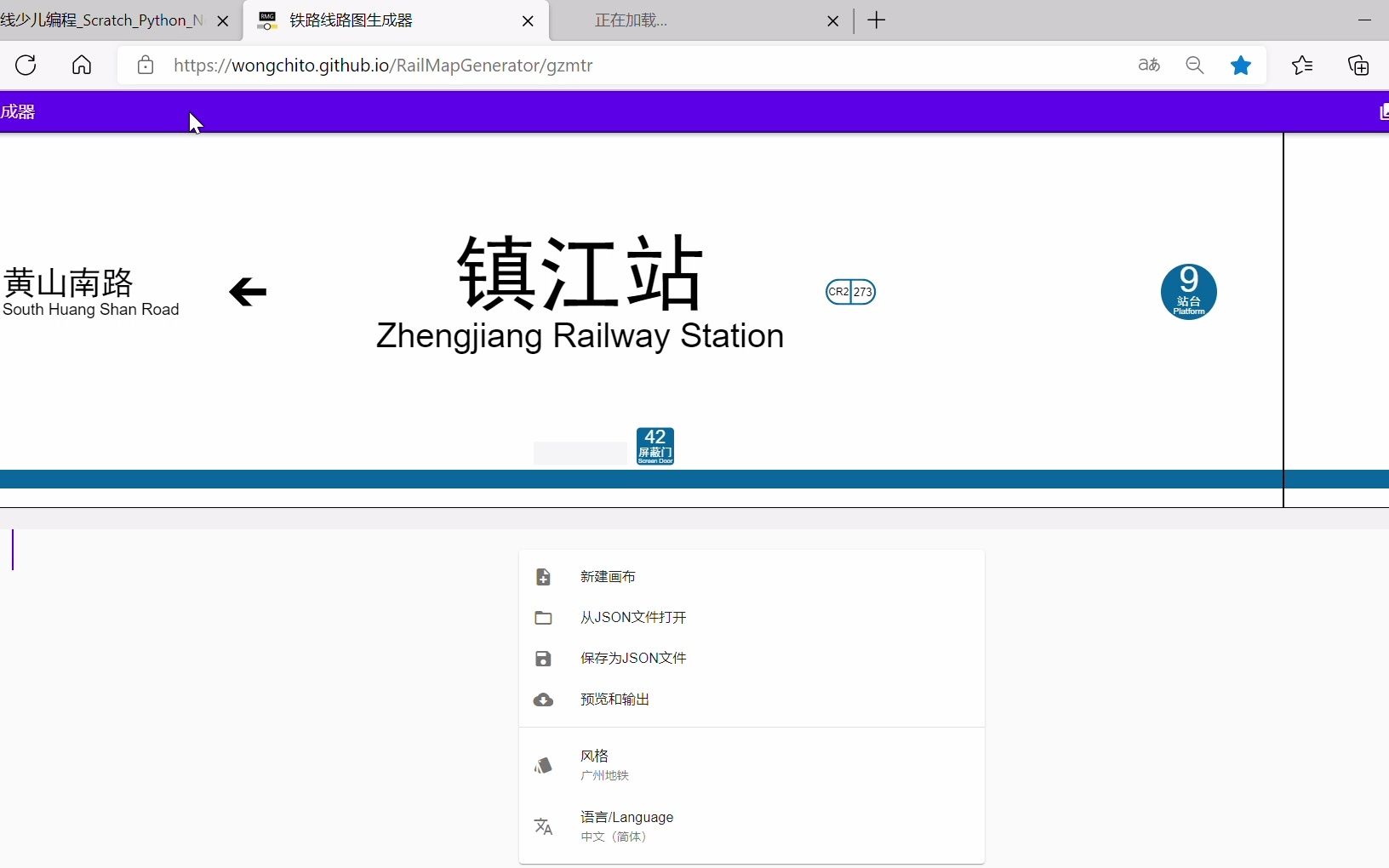Click the floppy disk save icon
The width and height of the screenshot is (1389, 868).
point(543,659)
